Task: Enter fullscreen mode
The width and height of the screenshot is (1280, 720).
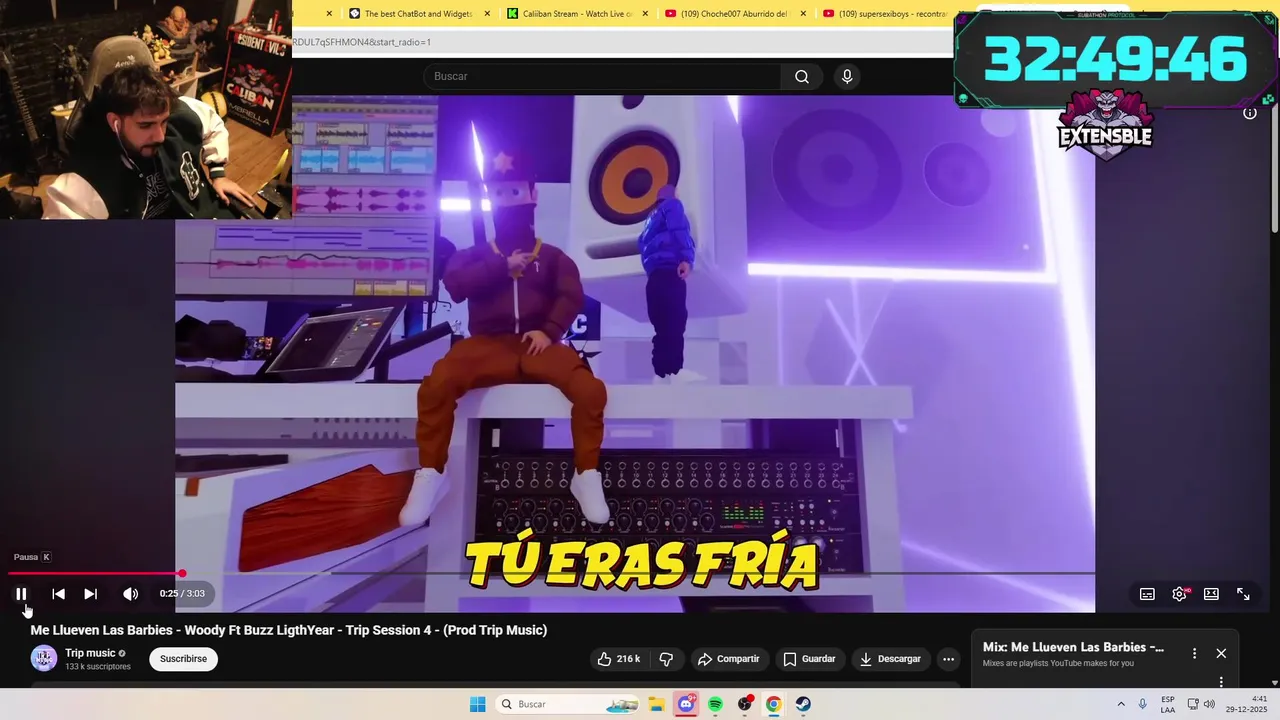Action: tap(1243, 594)
